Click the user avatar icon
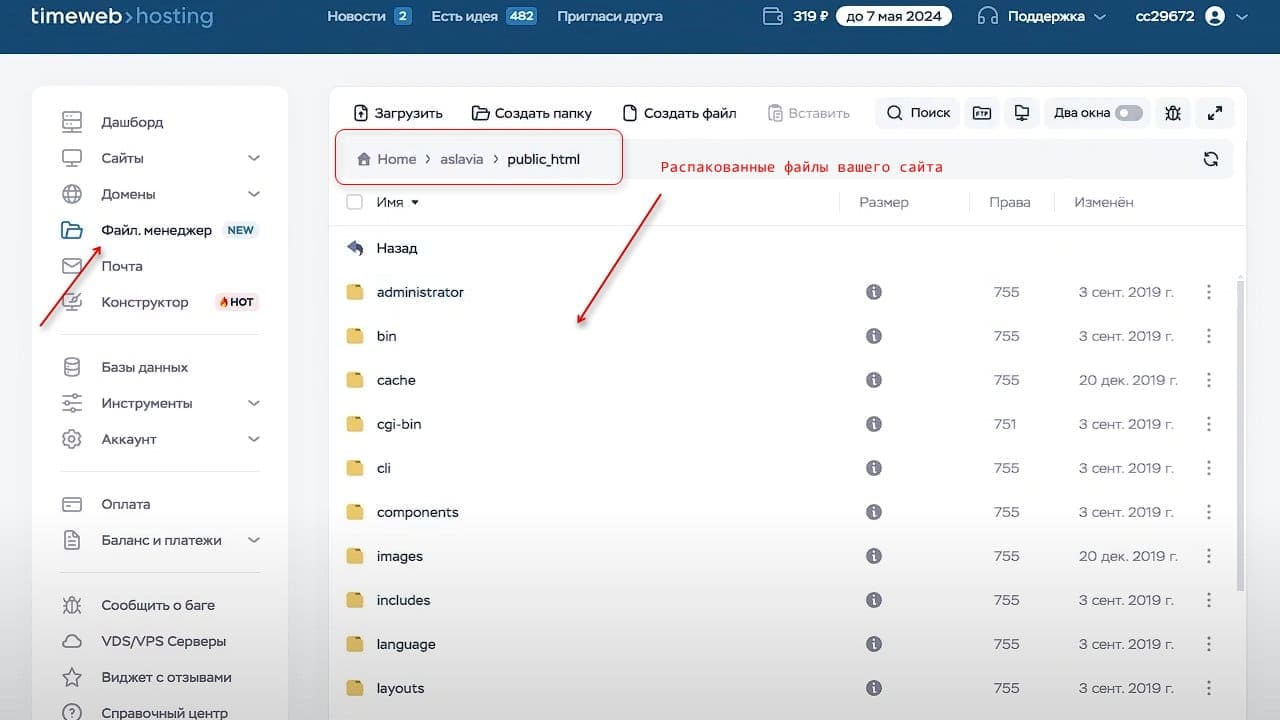This screenshot has height=720, width=1280. 1215,16
